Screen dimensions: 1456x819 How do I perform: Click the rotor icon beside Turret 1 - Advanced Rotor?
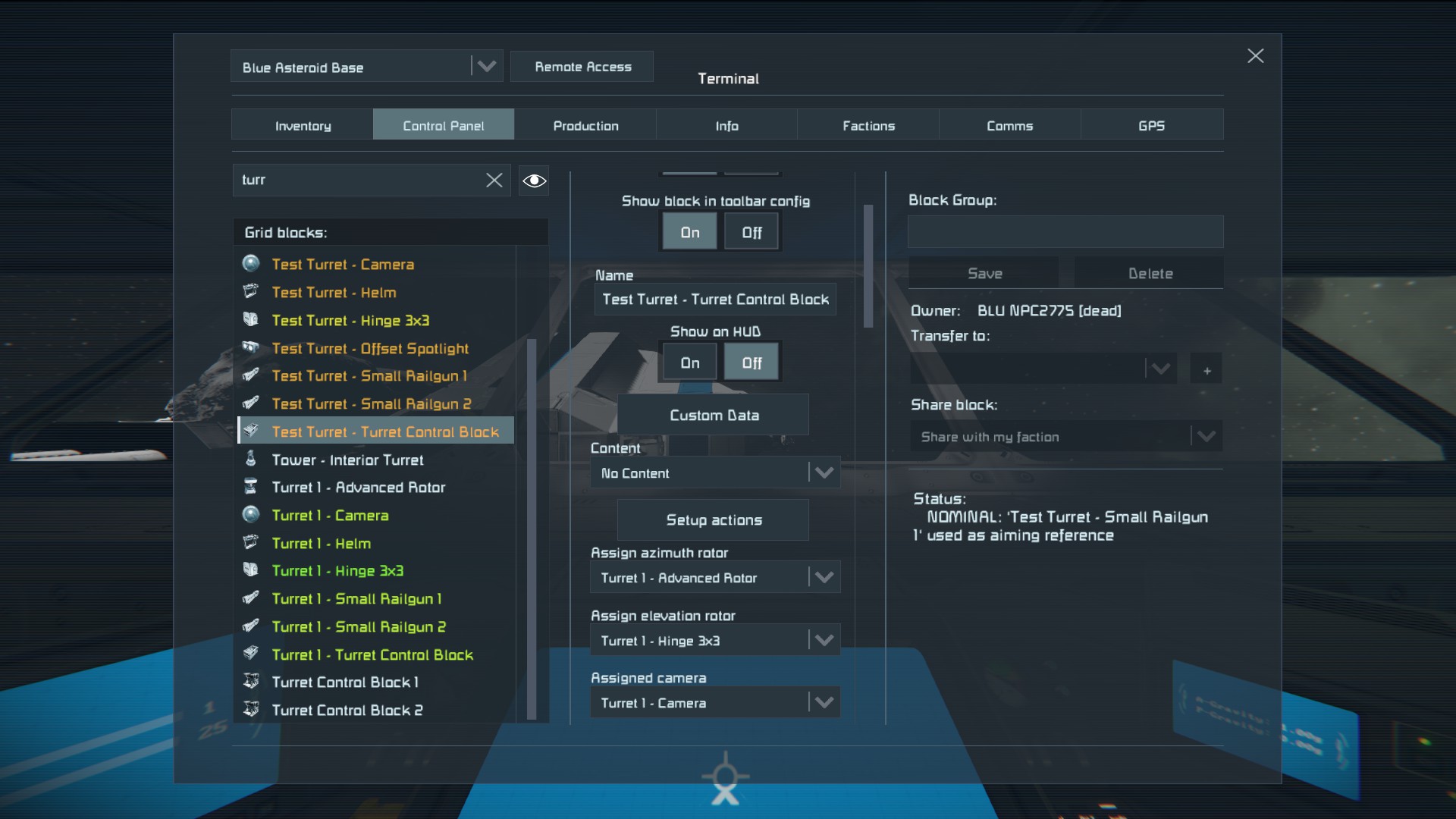(x=251, y=487)
